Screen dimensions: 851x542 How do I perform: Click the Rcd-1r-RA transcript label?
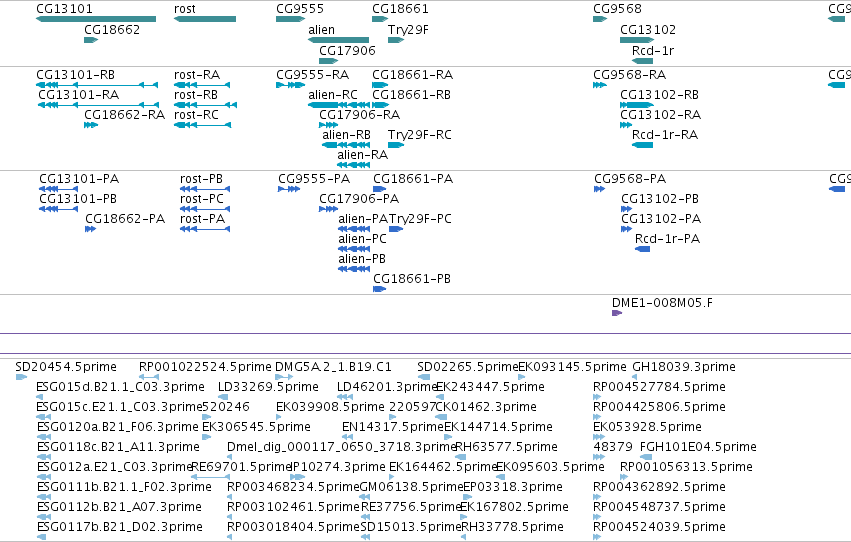[x=665, y=135]
